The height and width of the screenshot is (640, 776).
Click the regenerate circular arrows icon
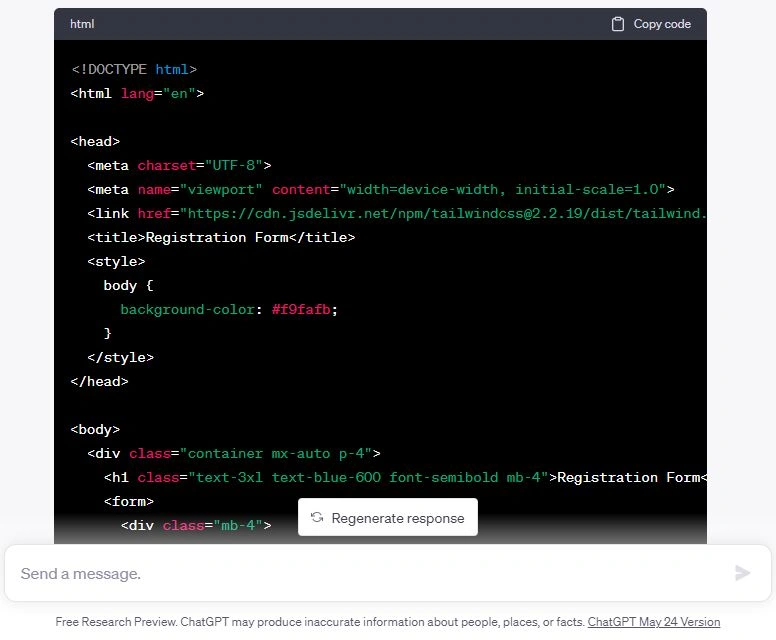coord(317,518)
